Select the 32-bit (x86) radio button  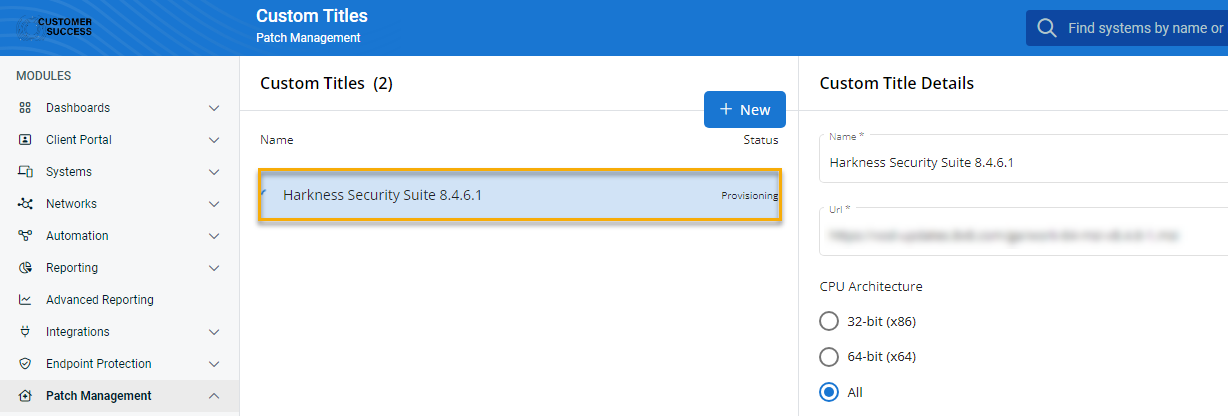(829, 321)
